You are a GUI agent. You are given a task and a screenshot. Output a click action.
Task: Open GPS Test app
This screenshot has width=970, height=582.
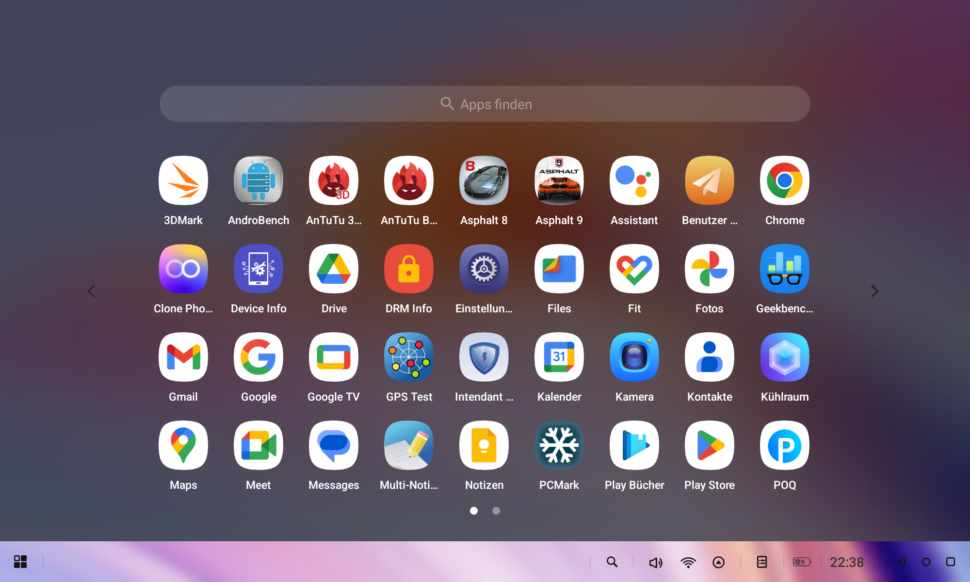409,357
